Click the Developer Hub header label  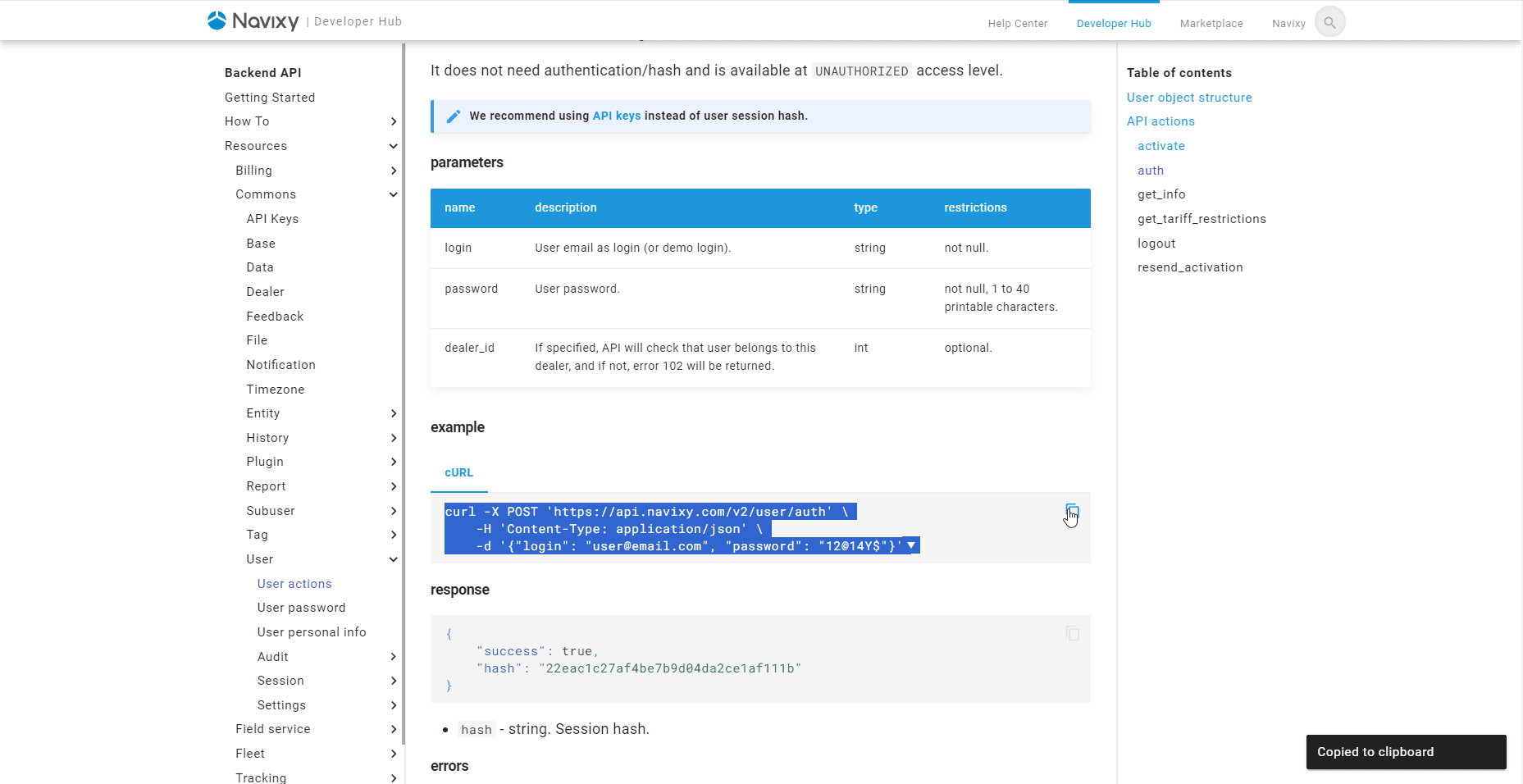point(358,21)
